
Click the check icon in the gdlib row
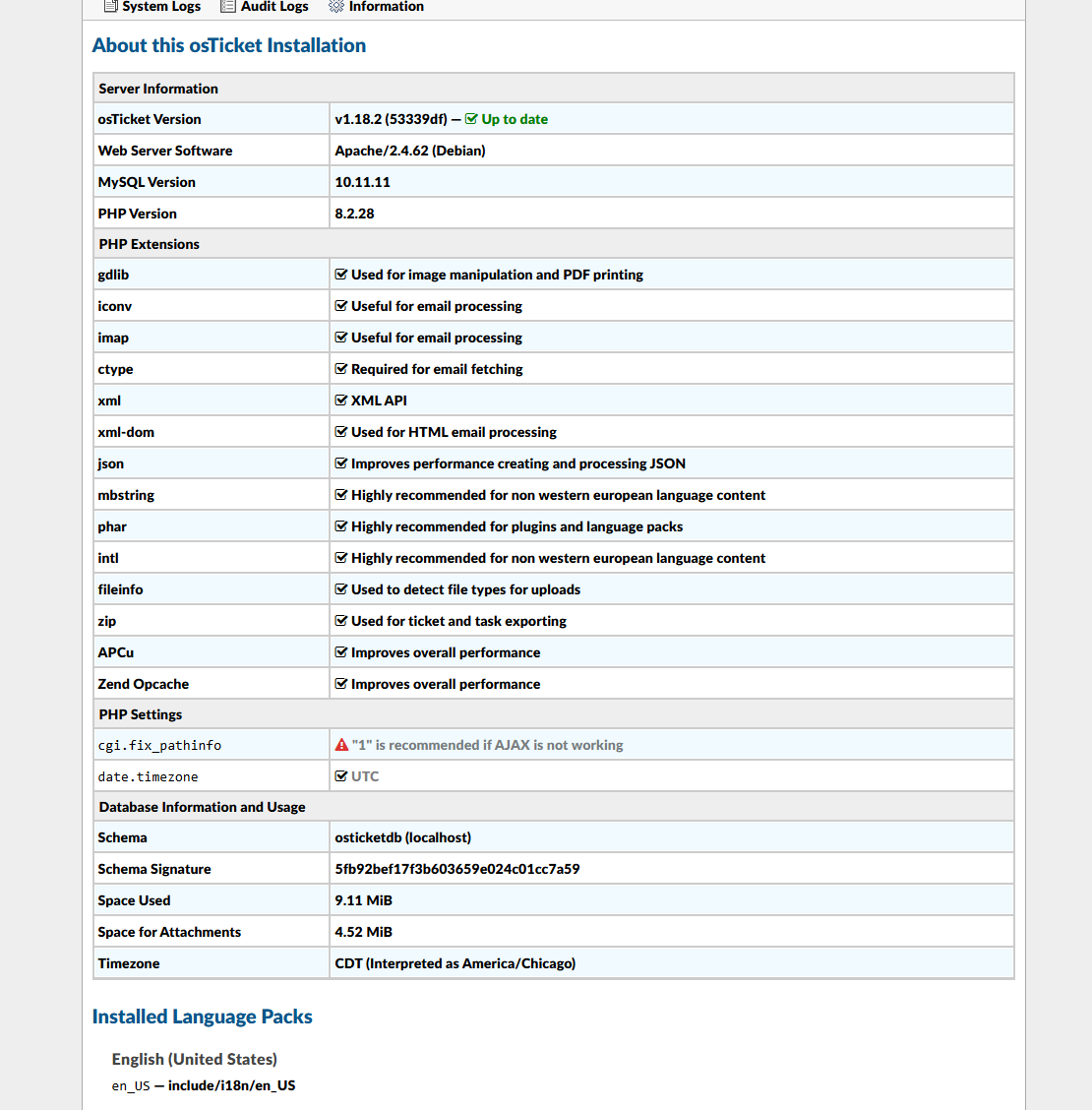[341, 275]
